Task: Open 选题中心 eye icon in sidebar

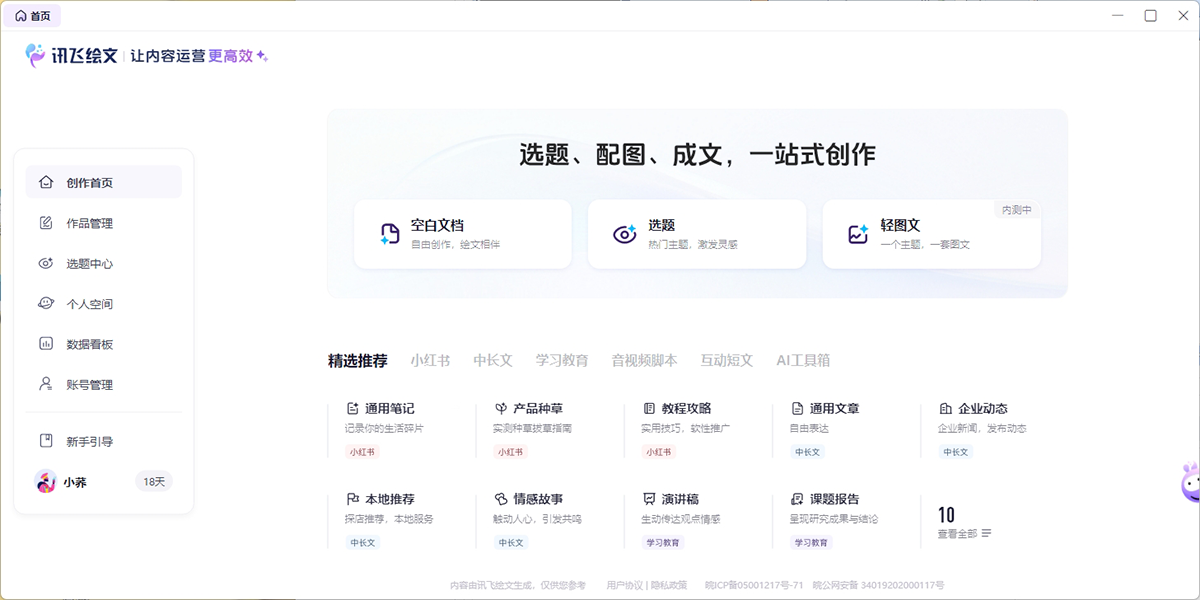Action: (45, 264)
